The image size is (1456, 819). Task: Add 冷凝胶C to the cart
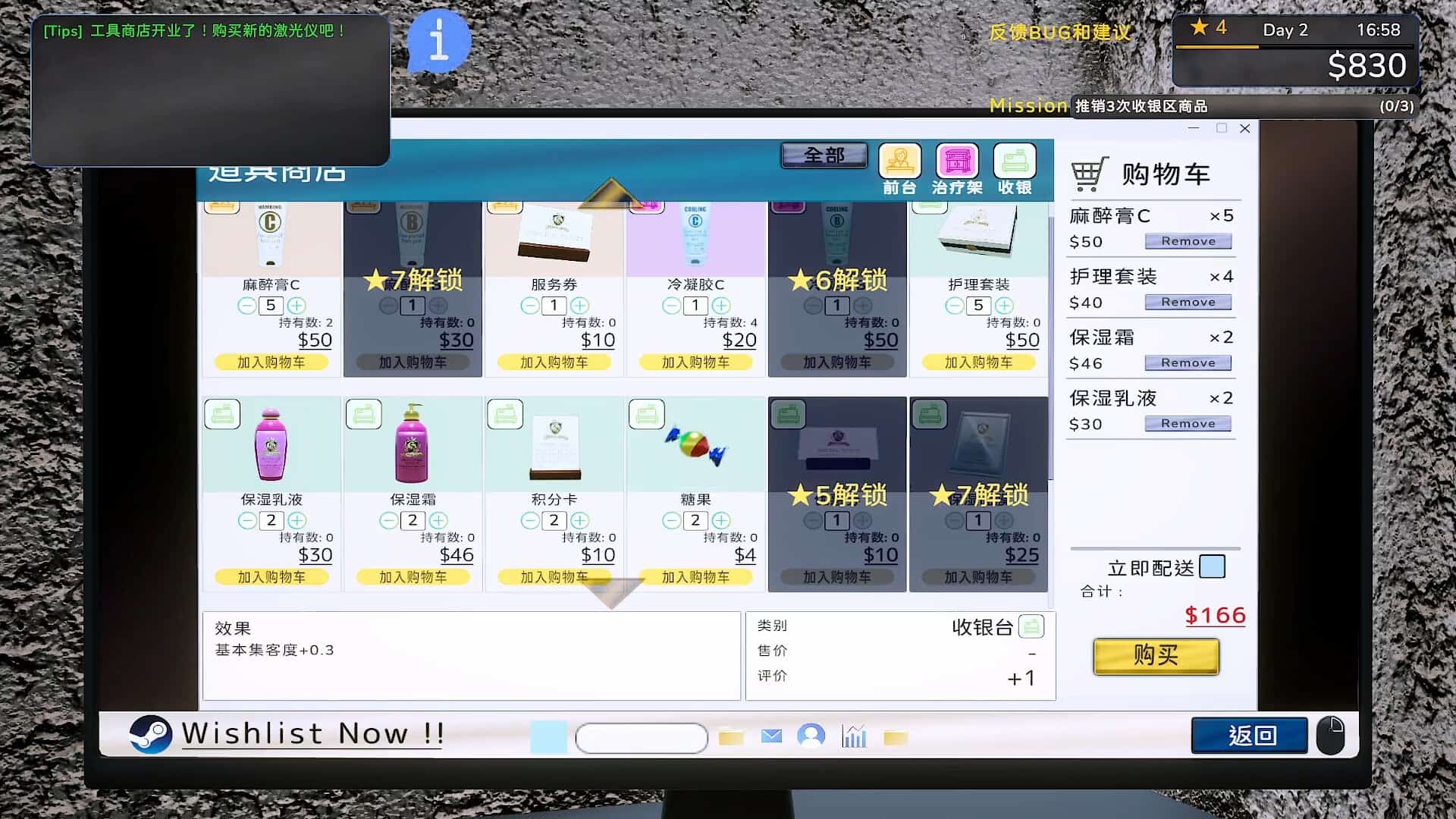coord(696,362)
